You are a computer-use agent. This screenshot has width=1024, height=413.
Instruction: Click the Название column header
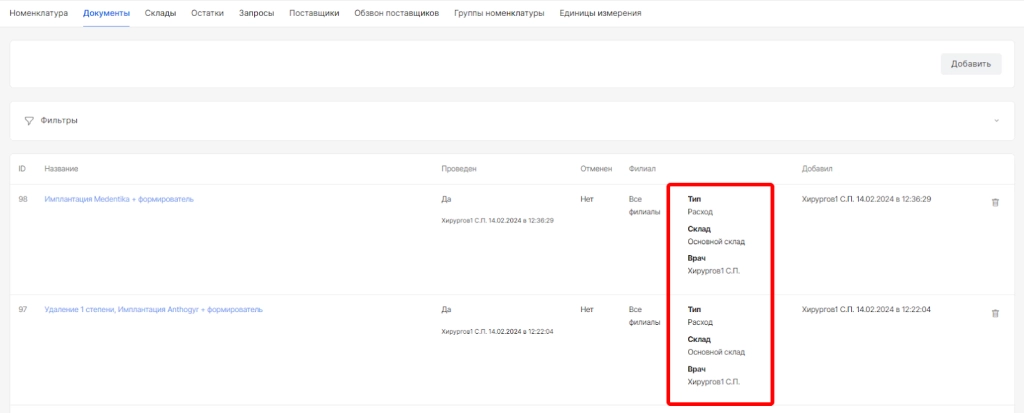(62, 169)
